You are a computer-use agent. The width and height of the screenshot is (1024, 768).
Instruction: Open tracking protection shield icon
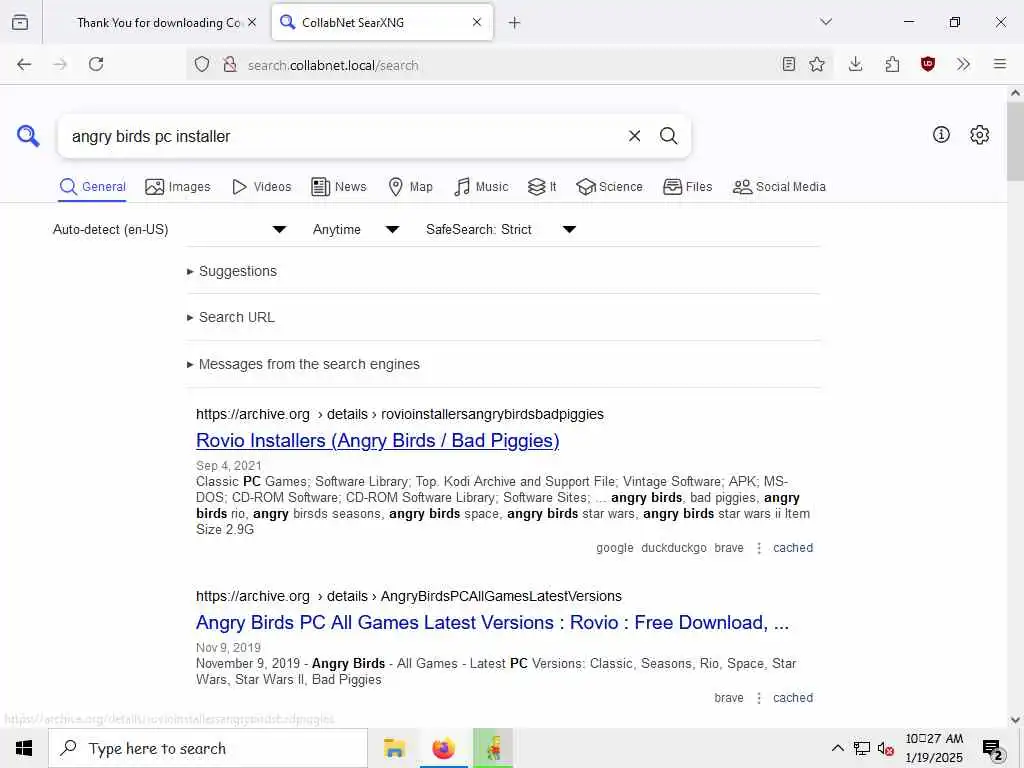click(x=202, y=65)
